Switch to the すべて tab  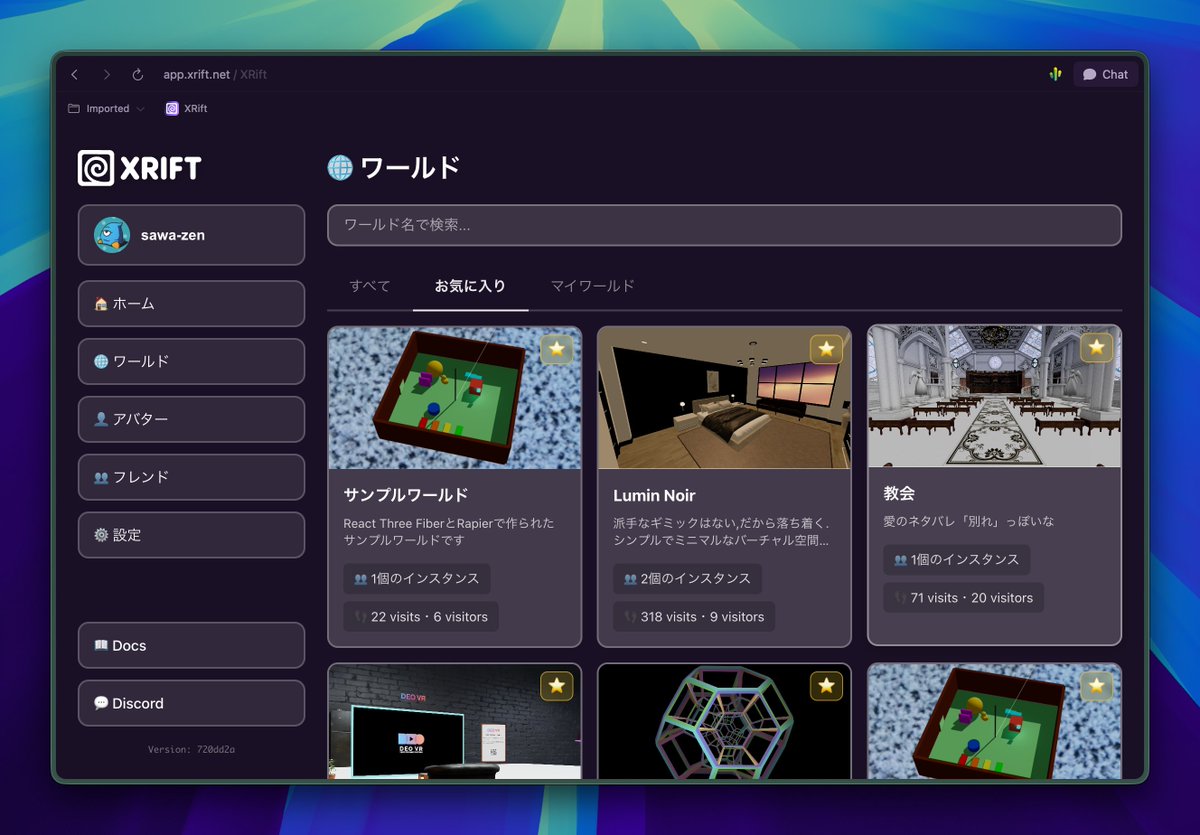tap(369, 286)
